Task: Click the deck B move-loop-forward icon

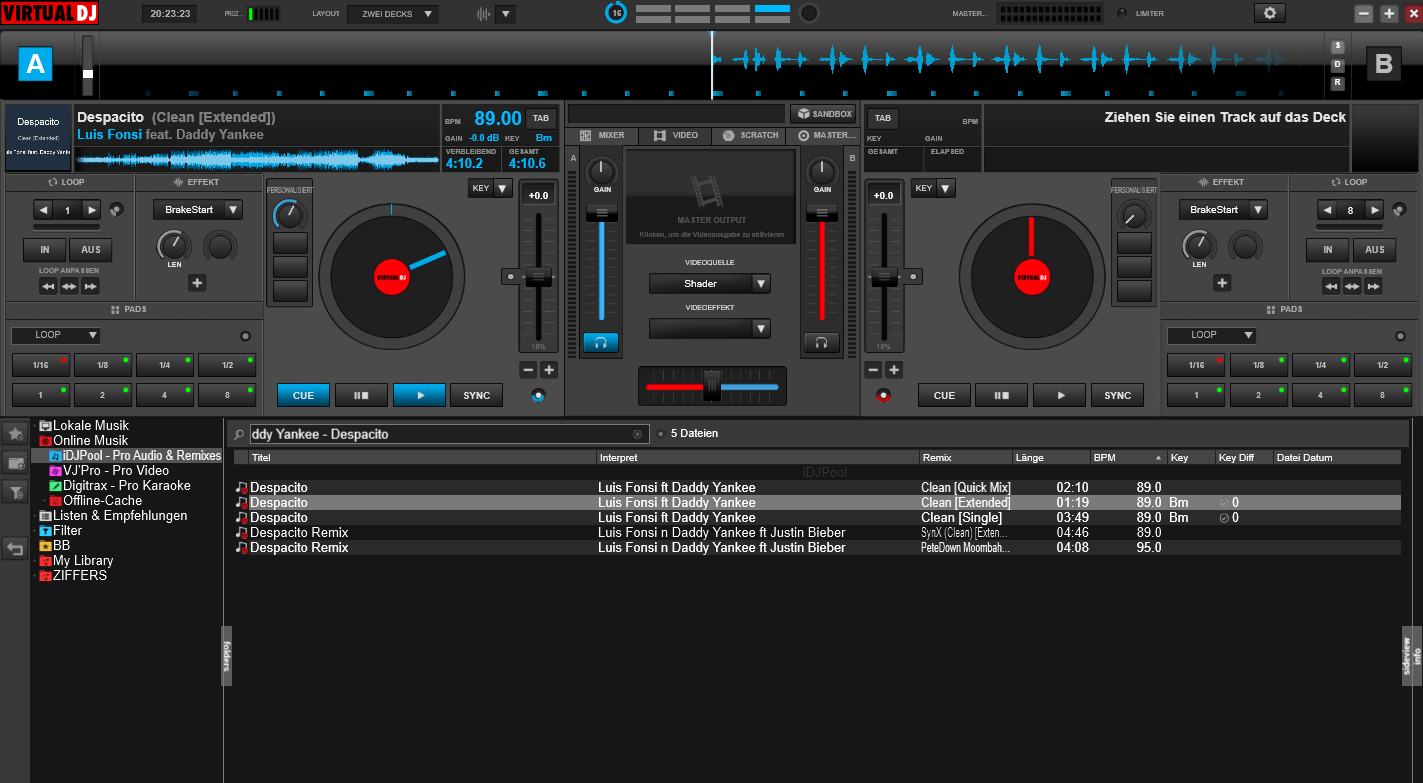Action: click(1374, 287)
